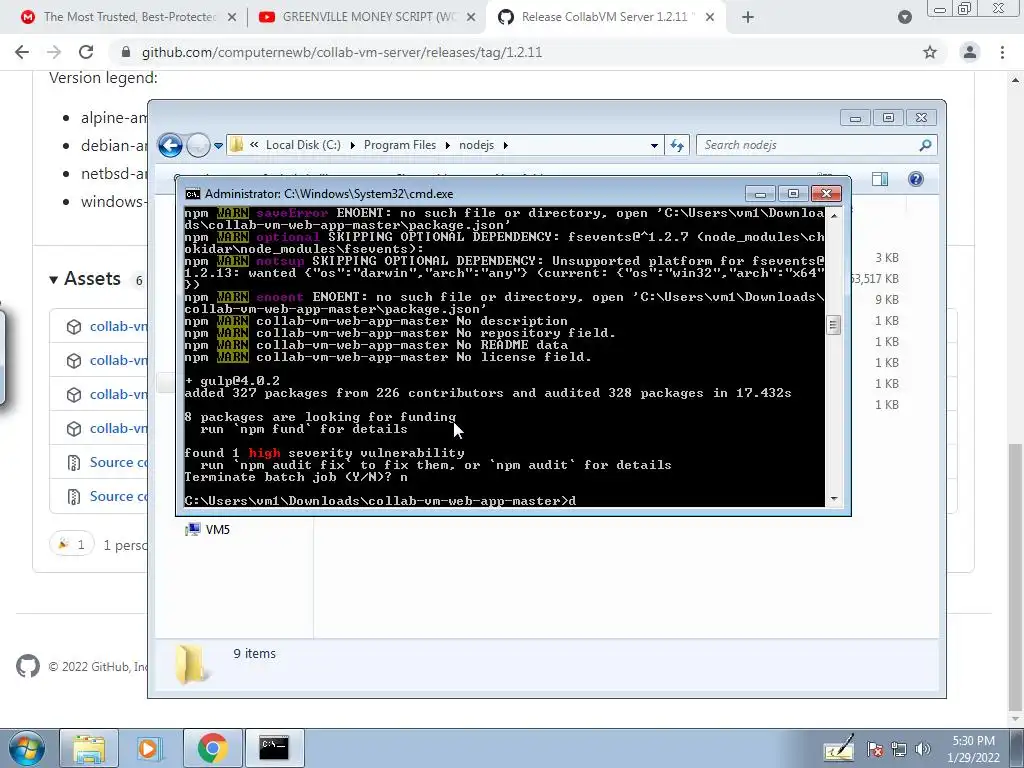Open Explorer help button
Screen dimensions: 1024x768
click(916, 179)
